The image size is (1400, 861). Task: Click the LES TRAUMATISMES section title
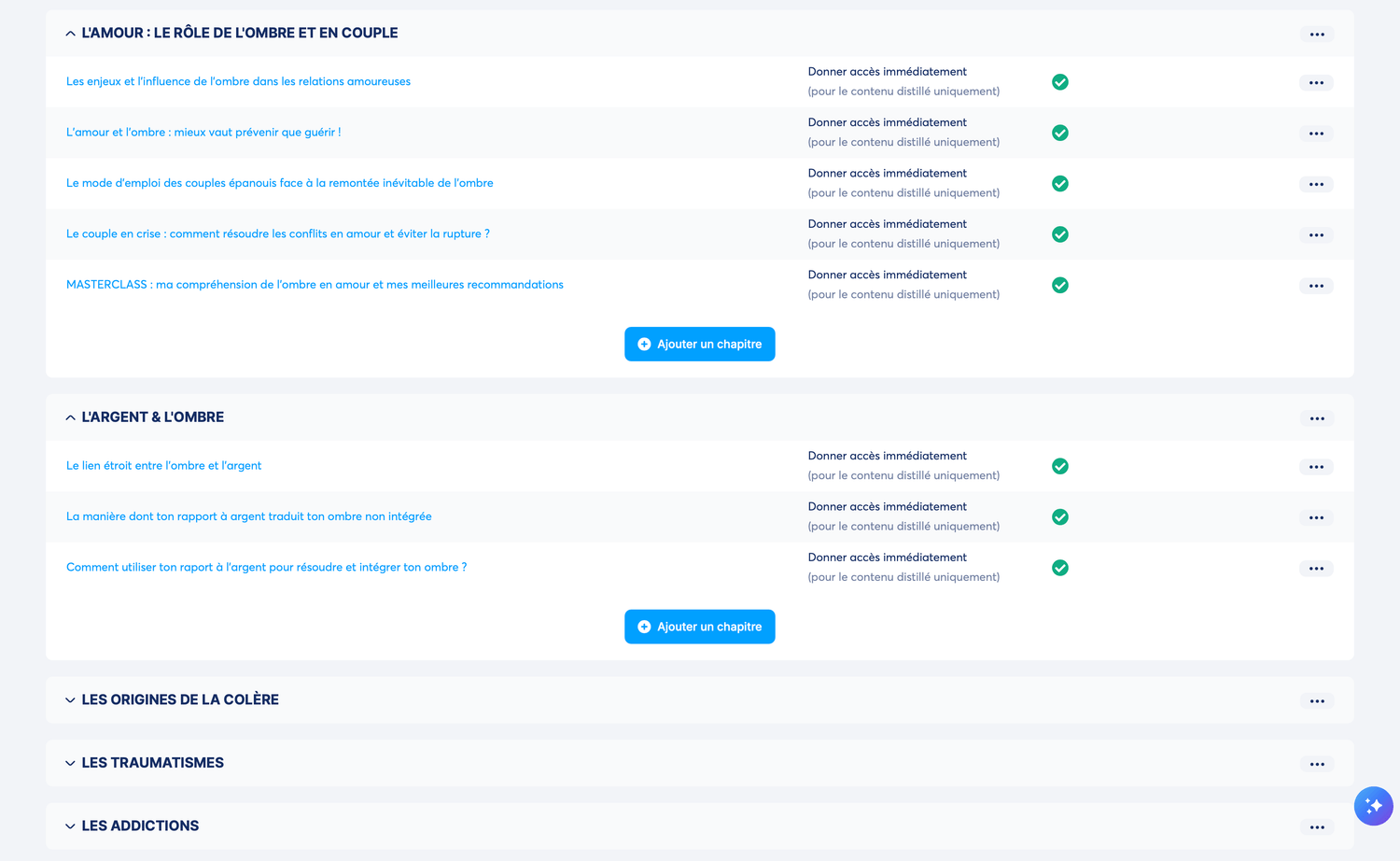[152, 763]
